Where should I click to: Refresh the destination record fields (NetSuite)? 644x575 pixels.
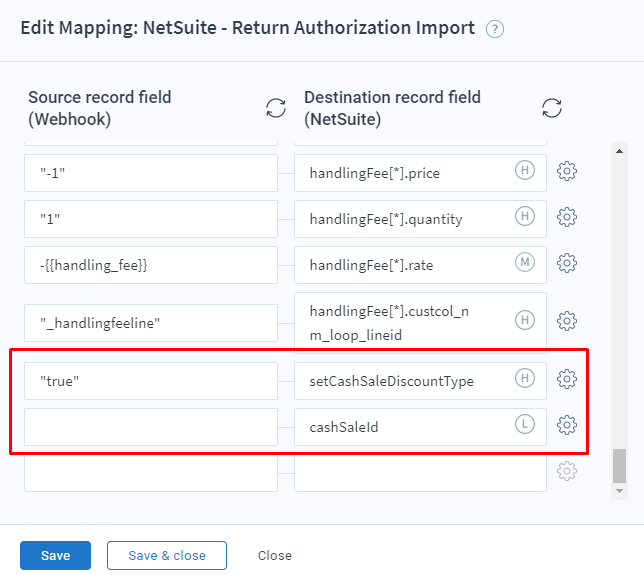[x=552, y=108]
